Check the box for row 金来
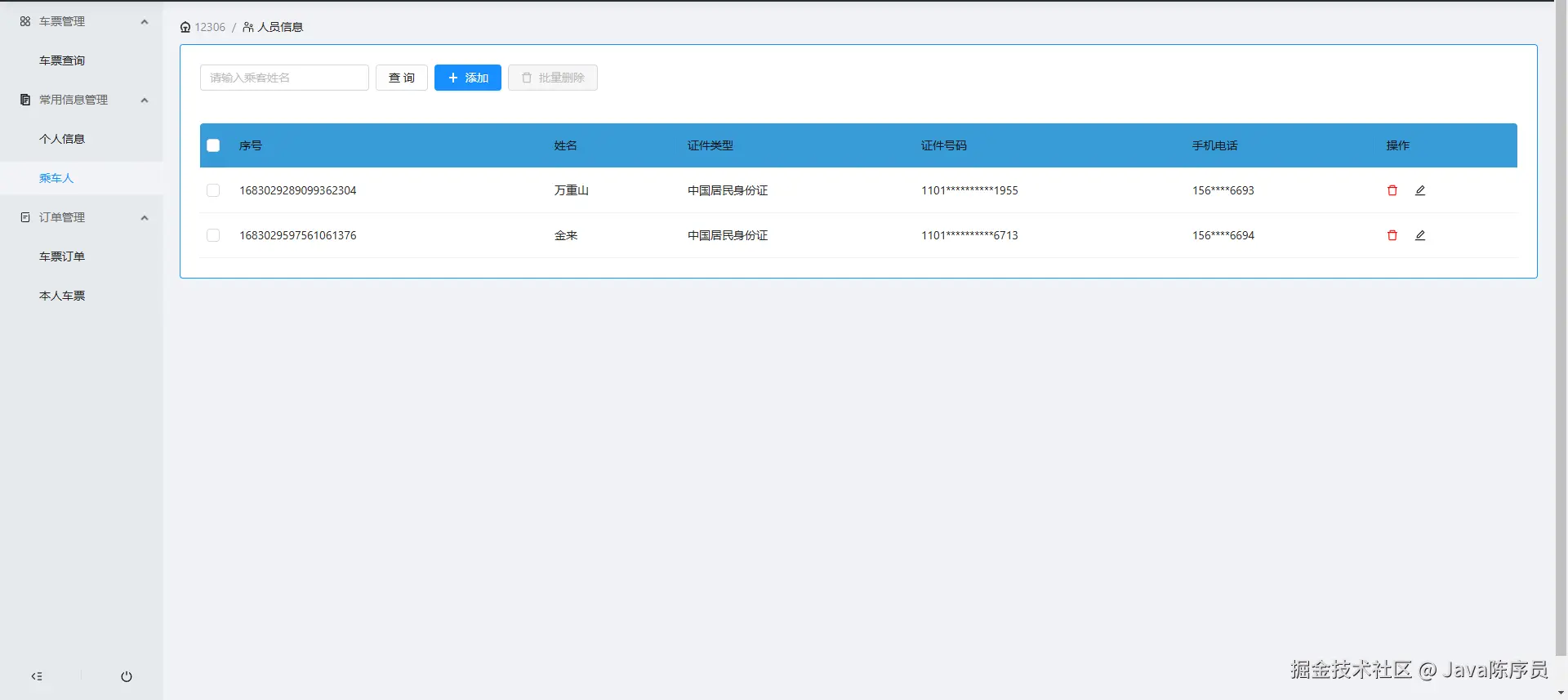The width and height of the screenshot is (1568, 700). click(213, 235)
